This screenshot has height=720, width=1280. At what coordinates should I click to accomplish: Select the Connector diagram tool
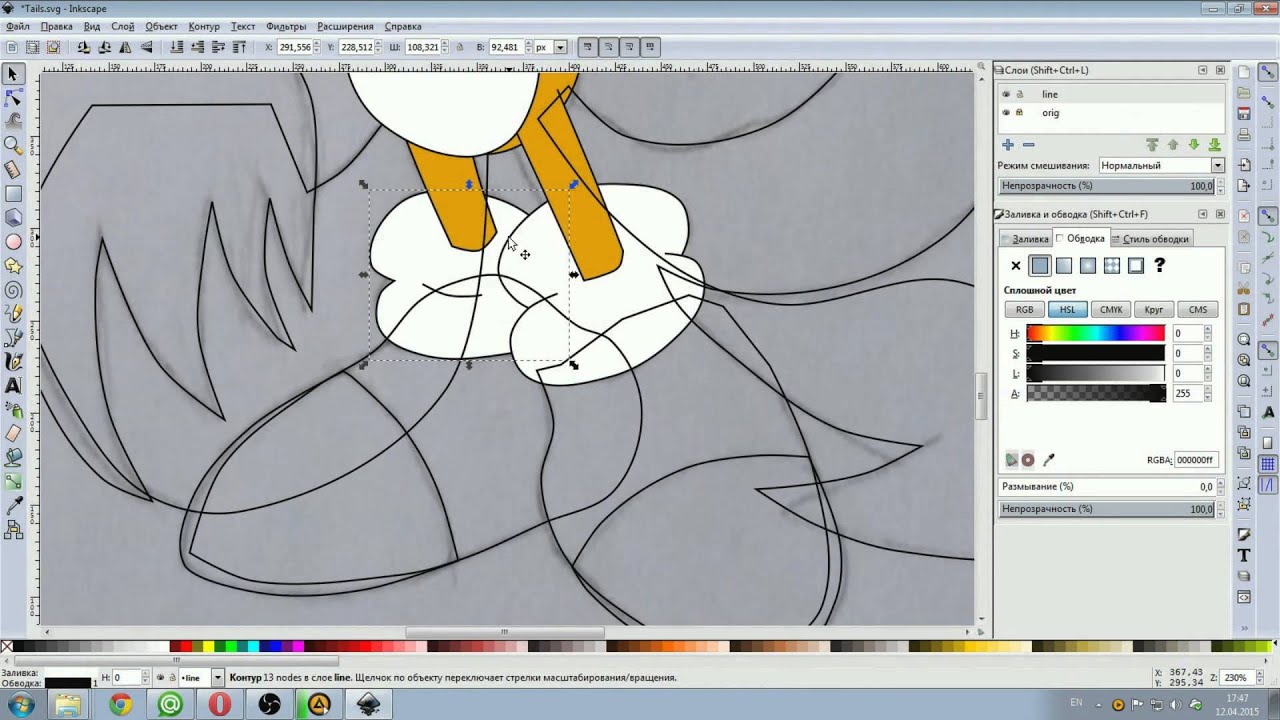pos(13,531)
